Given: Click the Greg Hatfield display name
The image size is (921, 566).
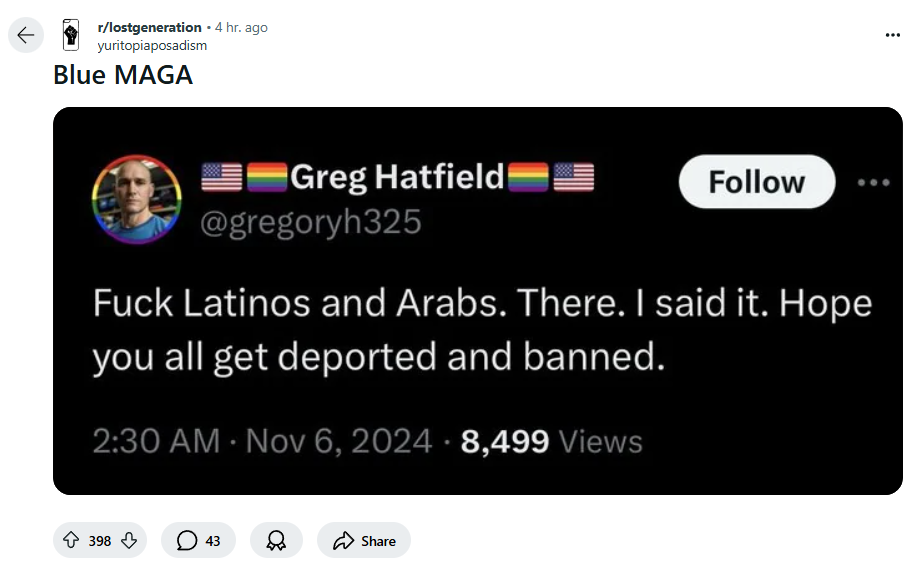Looking at the screenshot, I should pyautogui.click(x=398, y=178).
